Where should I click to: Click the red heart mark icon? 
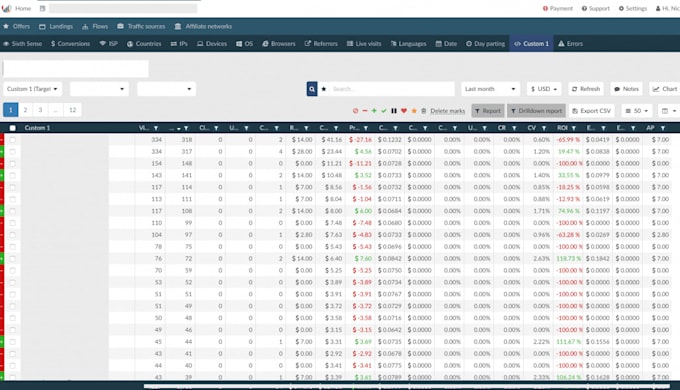point(404,111)
